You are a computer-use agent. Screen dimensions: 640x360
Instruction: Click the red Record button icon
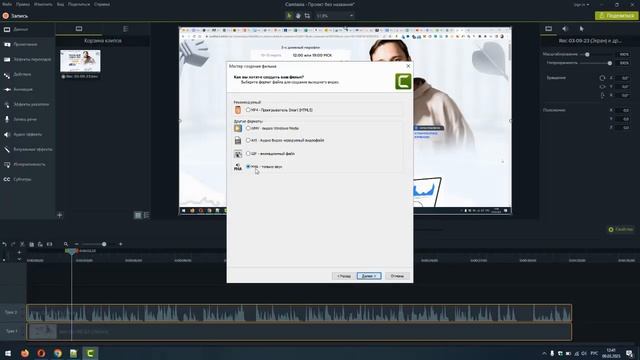click(x=6, y=16)
